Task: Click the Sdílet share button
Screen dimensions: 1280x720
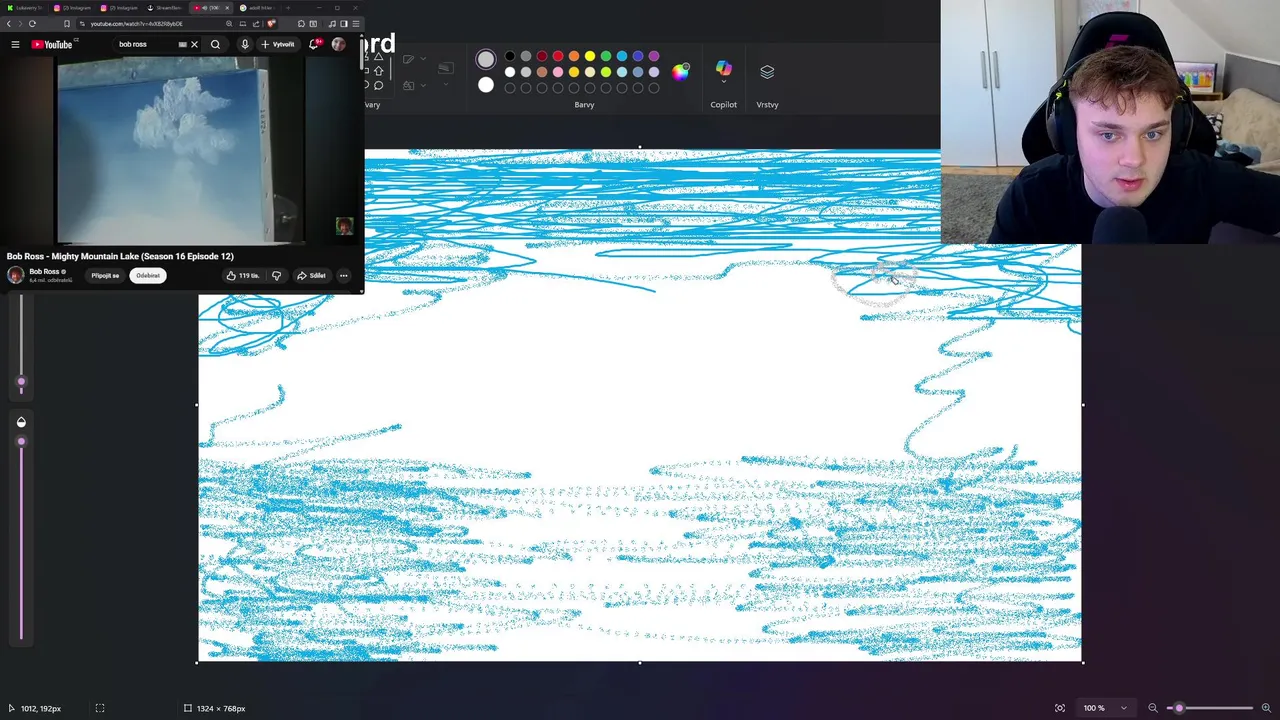Action: [x=312, y=275]
